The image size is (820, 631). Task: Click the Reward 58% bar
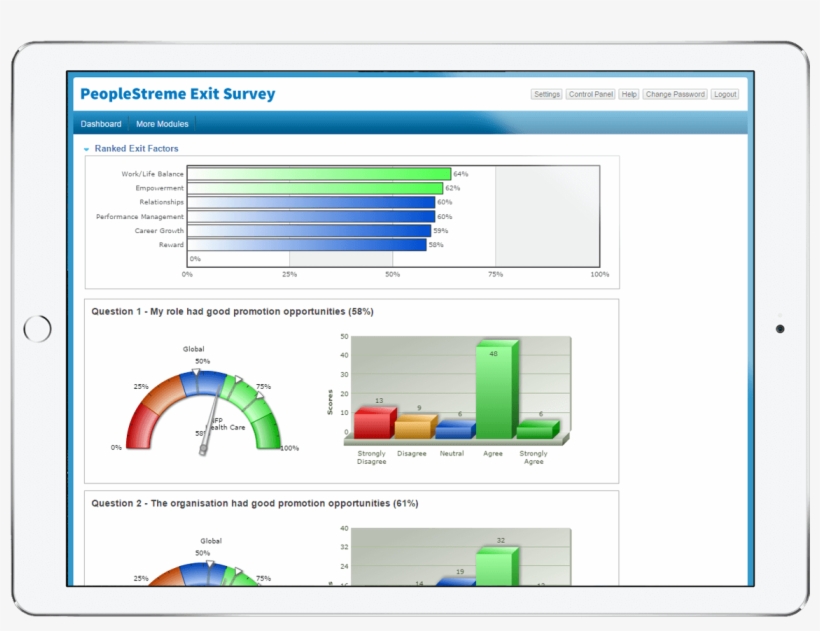(x=306, y=244)
